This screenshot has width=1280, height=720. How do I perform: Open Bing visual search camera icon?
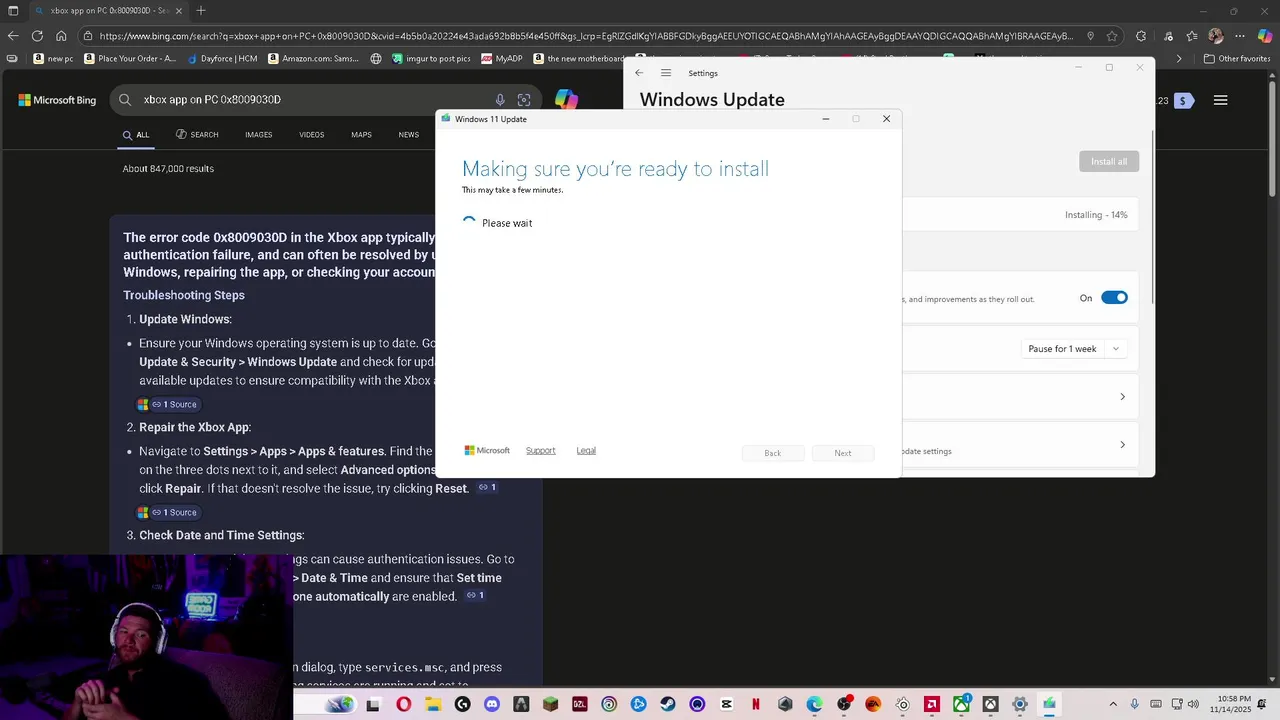[524, 100]
